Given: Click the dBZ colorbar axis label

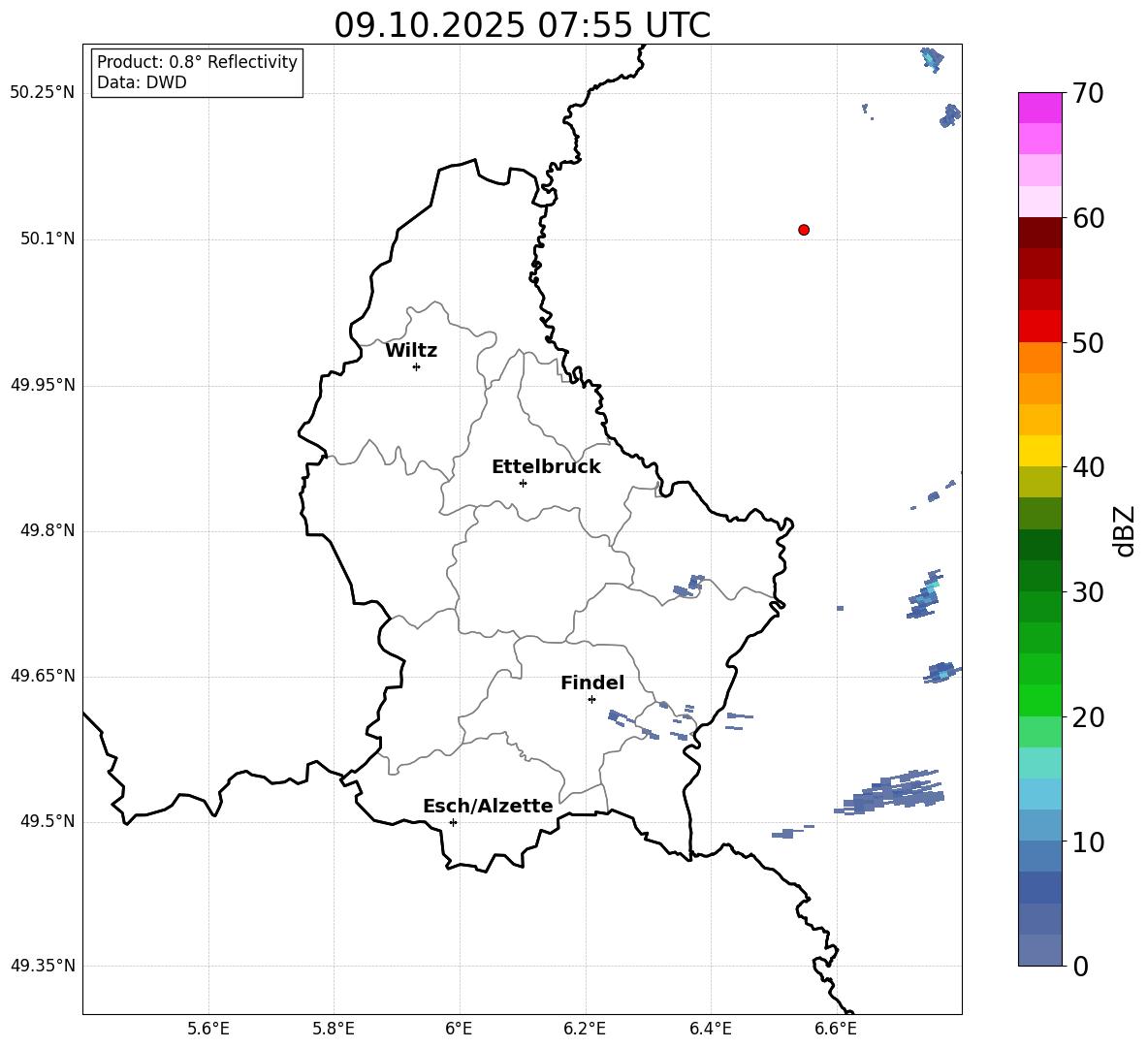Looking at the screenshot, I should click(x=1126, y=530).
